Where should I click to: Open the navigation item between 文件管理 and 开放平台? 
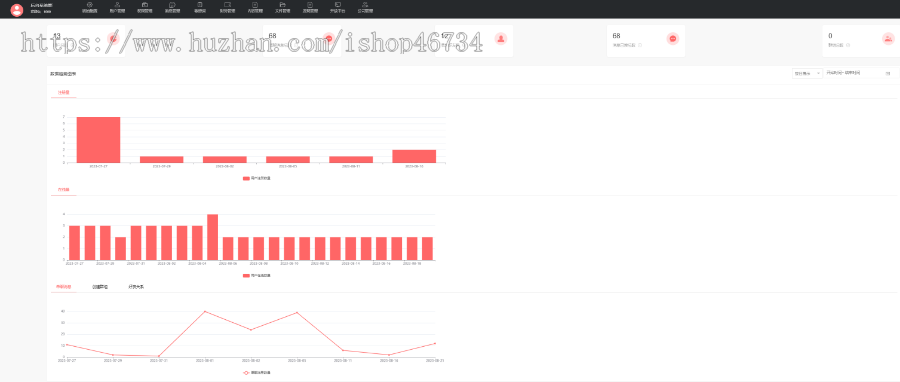(310, 7)
